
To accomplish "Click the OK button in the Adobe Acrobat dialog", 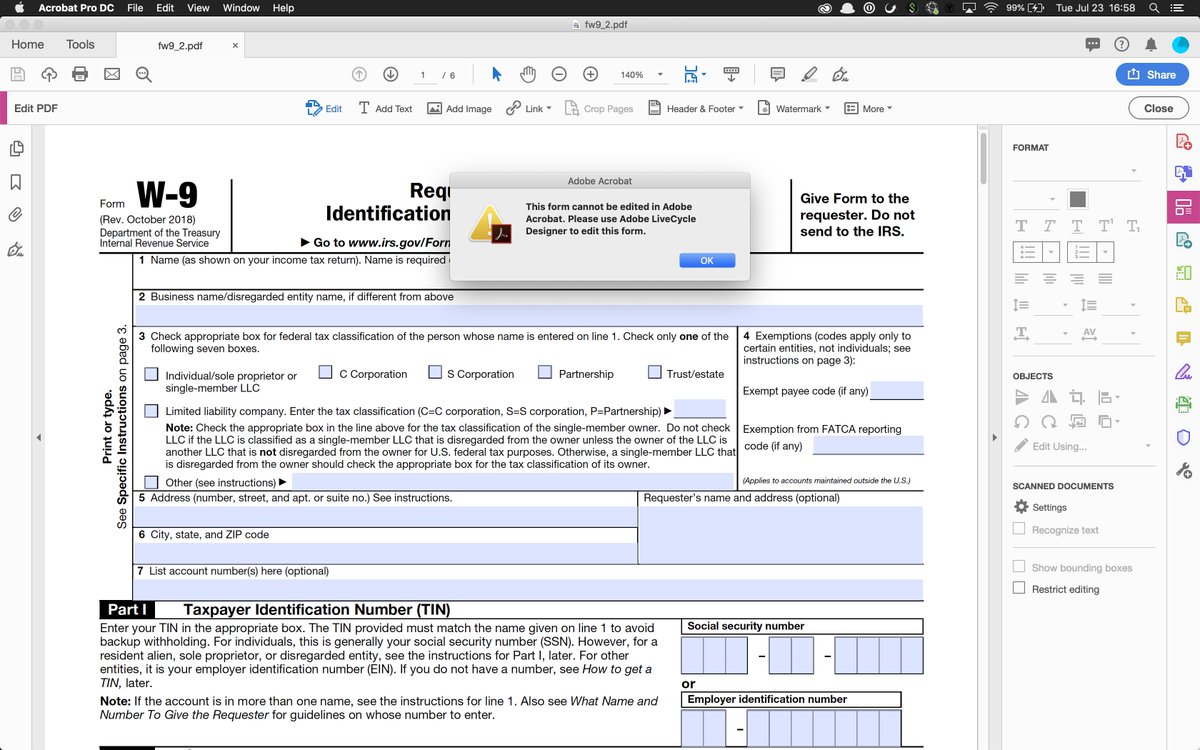I will tap(707, 260).
